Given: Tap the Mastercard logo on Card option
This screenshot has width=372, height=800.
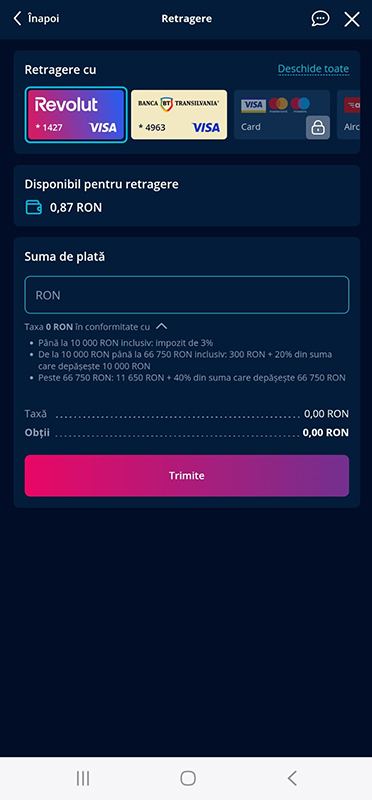Looking at the screenshot, I should (279, 105).
